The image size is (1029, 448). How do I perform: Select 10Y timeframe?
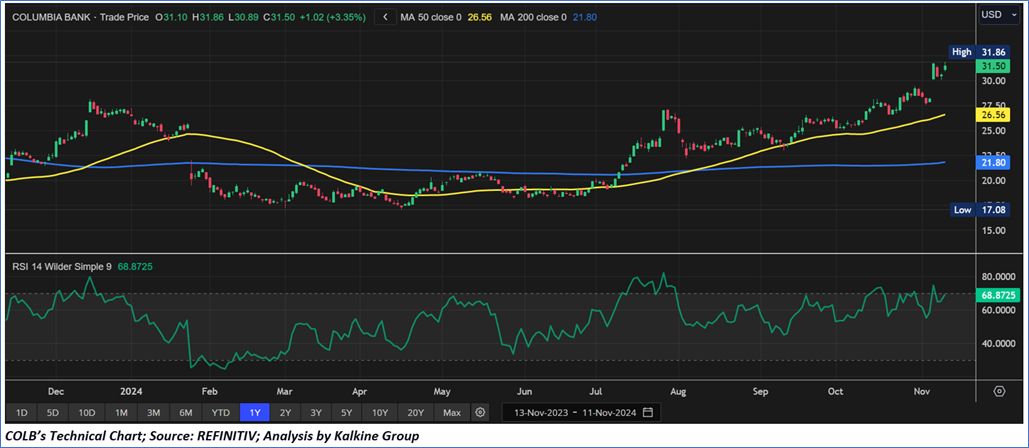[x=380, y=413]
